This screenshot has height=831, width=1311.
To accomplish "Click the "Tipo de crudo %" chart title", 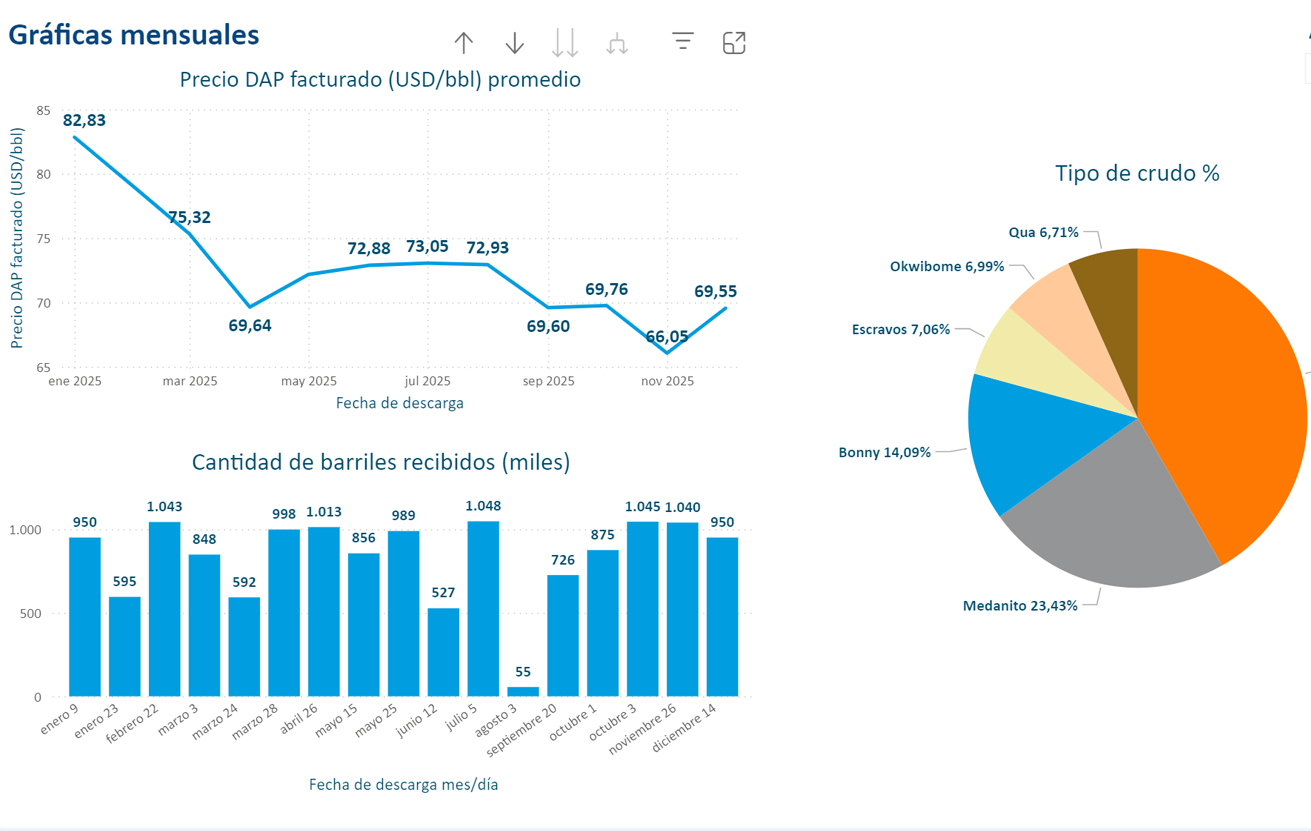I will coord(1137,173).
